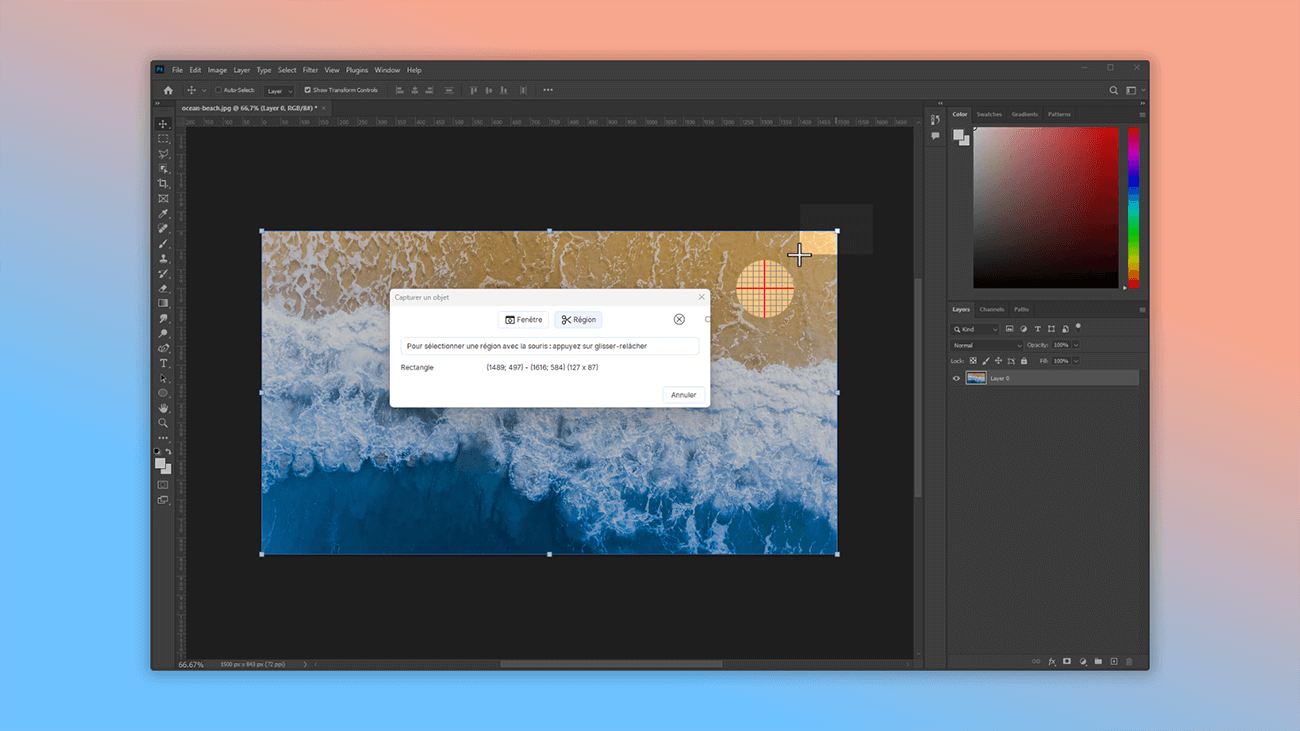The image size is (1300, 731).
Task: Open the Filter menu
Action: pos(310,69)
